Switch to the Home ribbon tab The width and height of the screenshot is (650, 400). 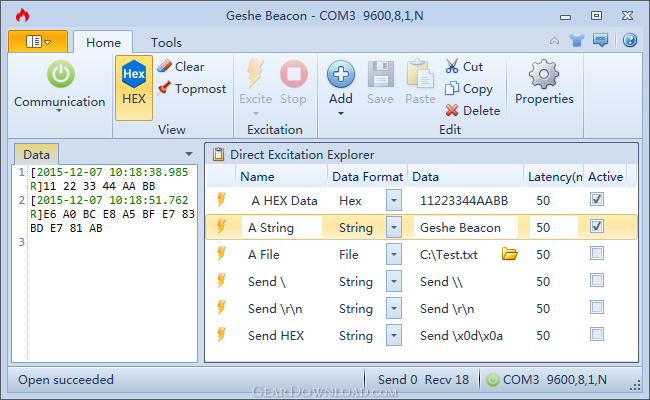[103, 42]
